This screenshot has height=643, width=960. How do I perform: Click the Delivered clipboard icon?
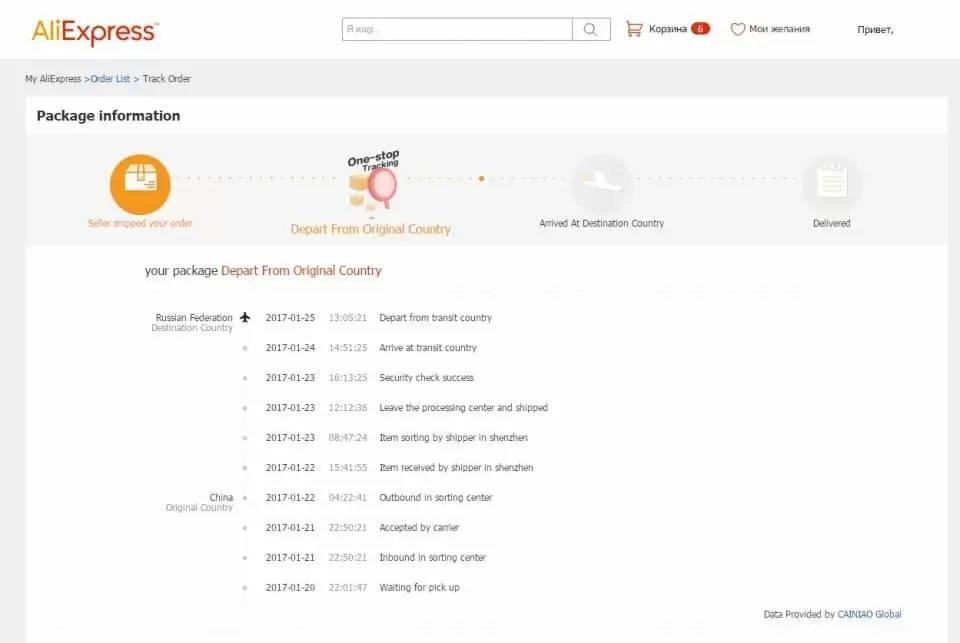(x=831, y=183)
